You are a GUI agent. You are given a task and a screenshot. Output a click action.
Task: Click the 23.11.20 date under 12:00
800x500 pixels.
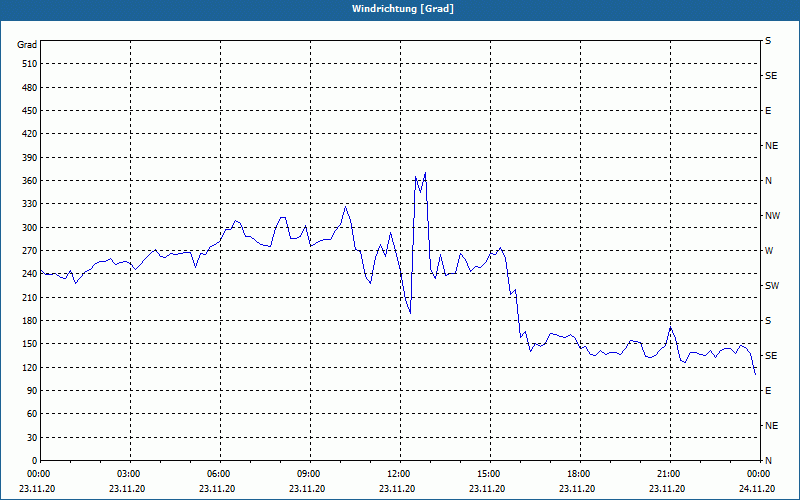397,489
